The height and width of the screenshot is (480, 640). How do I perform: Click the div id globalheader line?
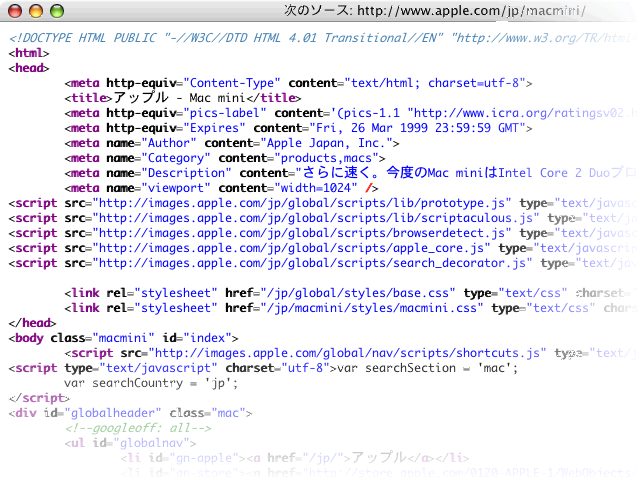coord(131,413)
